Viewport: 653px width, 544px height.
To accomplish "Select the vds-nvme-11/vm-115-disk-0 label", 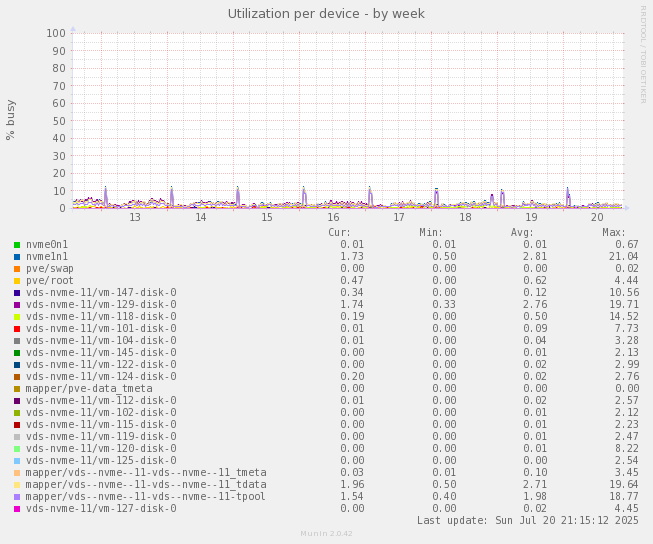I will pyautogui.click(x=101, y=424).
